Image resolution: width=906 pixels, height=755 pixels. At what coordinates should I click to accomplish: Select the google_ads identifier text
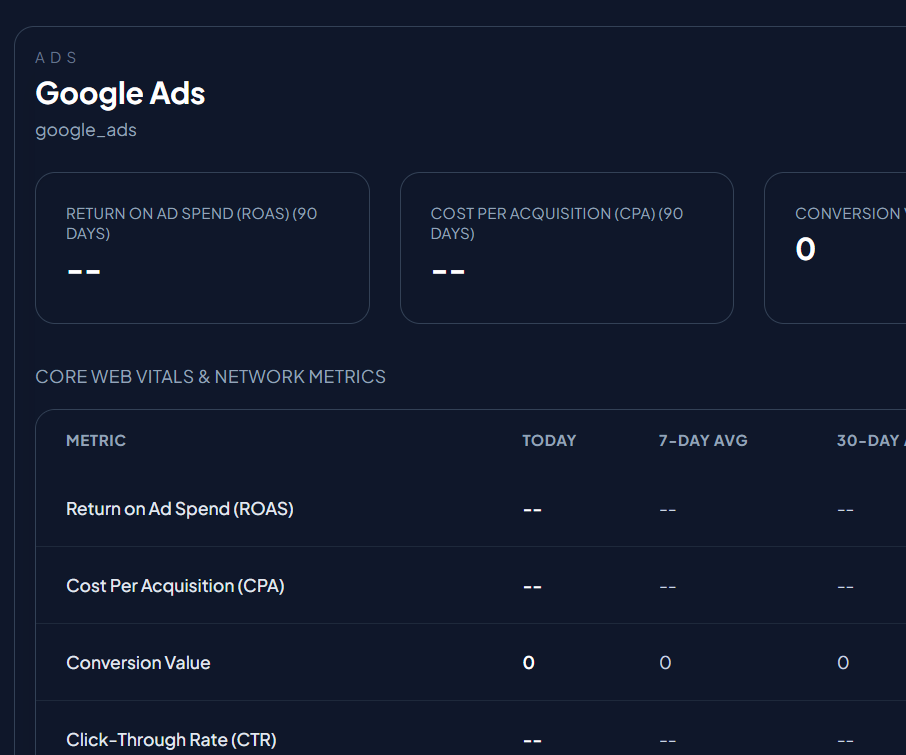tap(86, 131)
